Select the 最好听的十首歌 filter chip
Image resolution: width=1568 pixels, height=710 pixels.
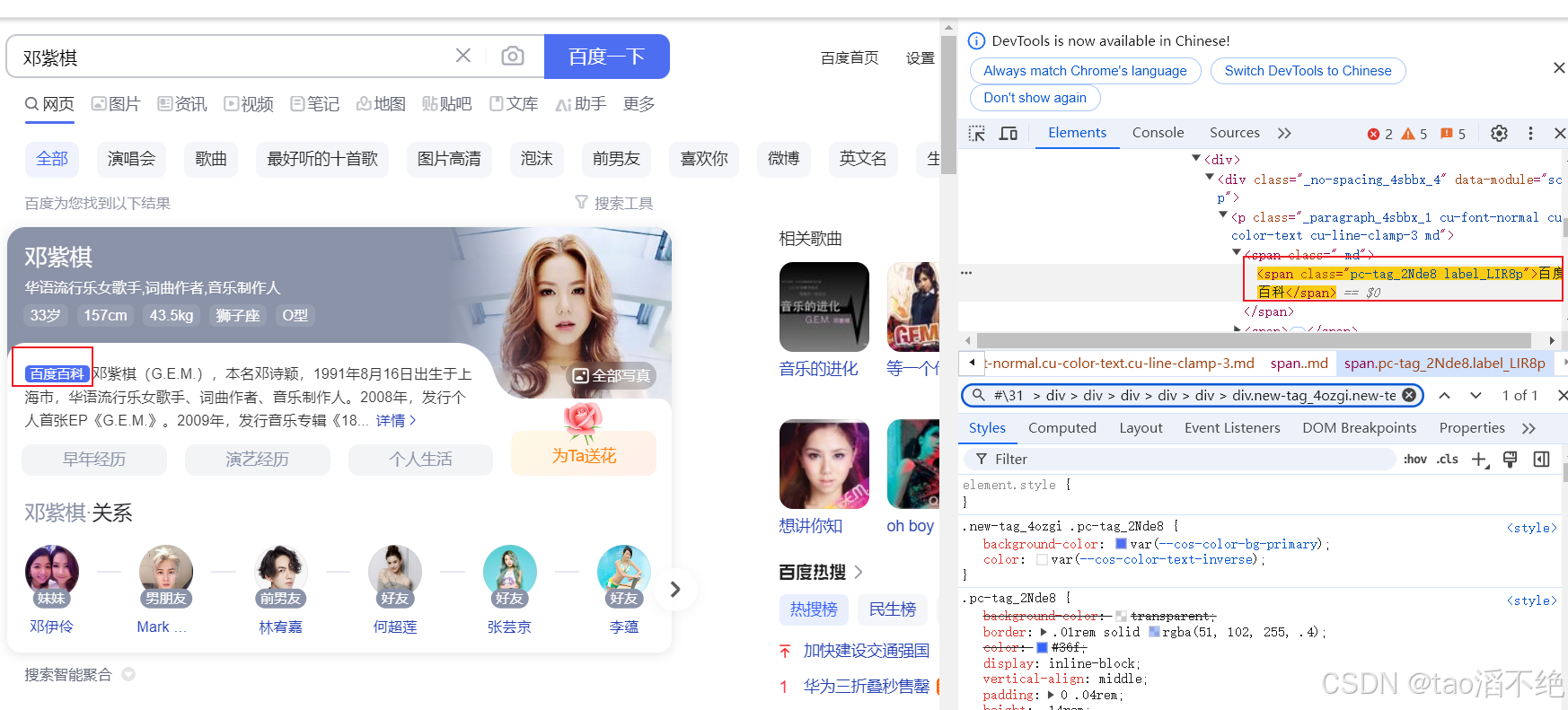click(322, 159)
